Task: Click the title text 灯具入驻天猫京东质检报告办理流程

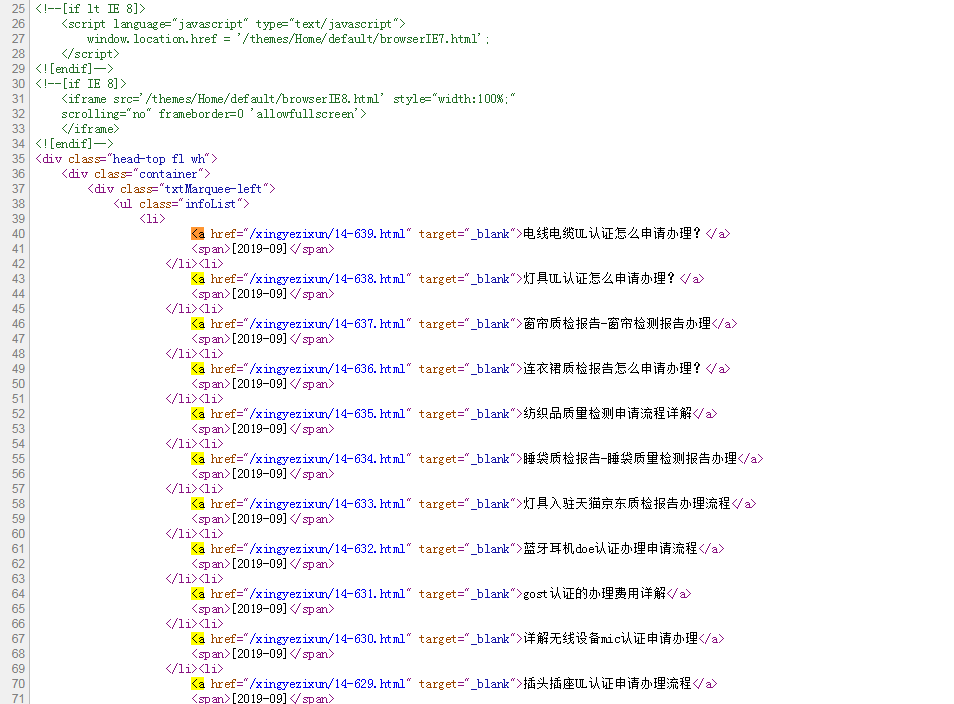Action: [627, 504]
